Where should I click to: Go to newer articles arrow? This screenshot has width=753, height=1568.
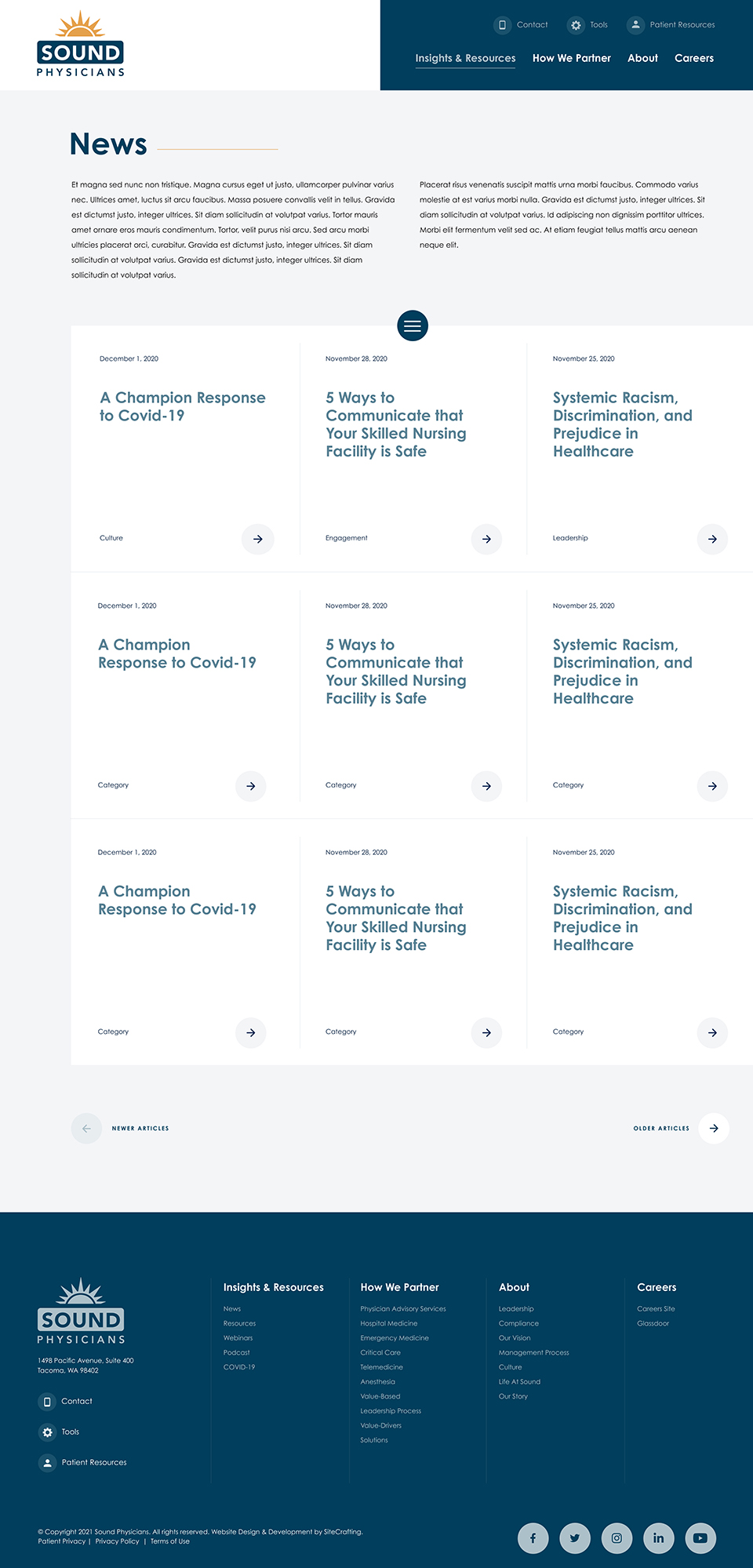tap(86, 1128)
